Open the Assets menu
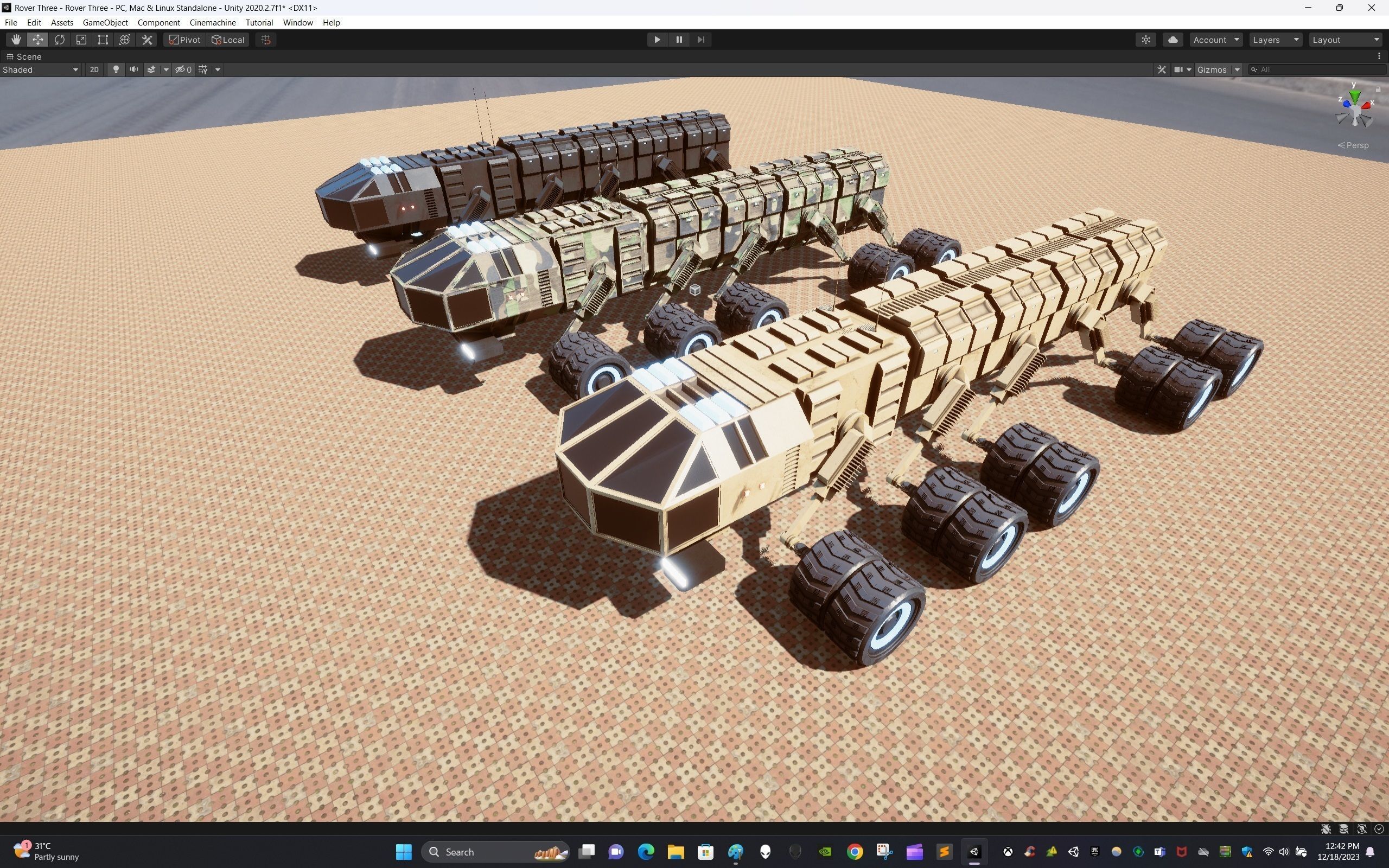This screenshot has height=868, width=1389. [x=62, y=22]
